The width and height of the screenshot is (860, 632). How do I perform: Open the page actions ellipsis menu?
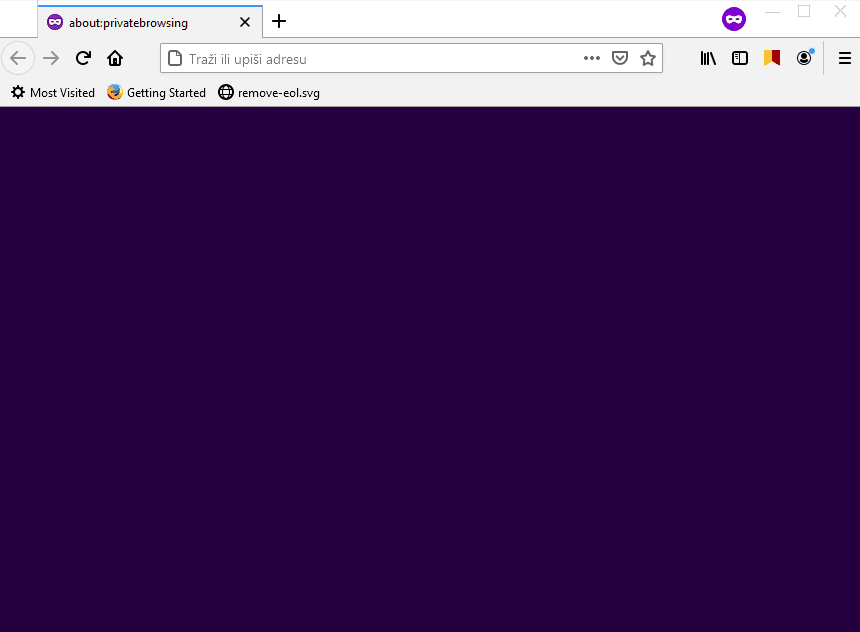point(592,58)
